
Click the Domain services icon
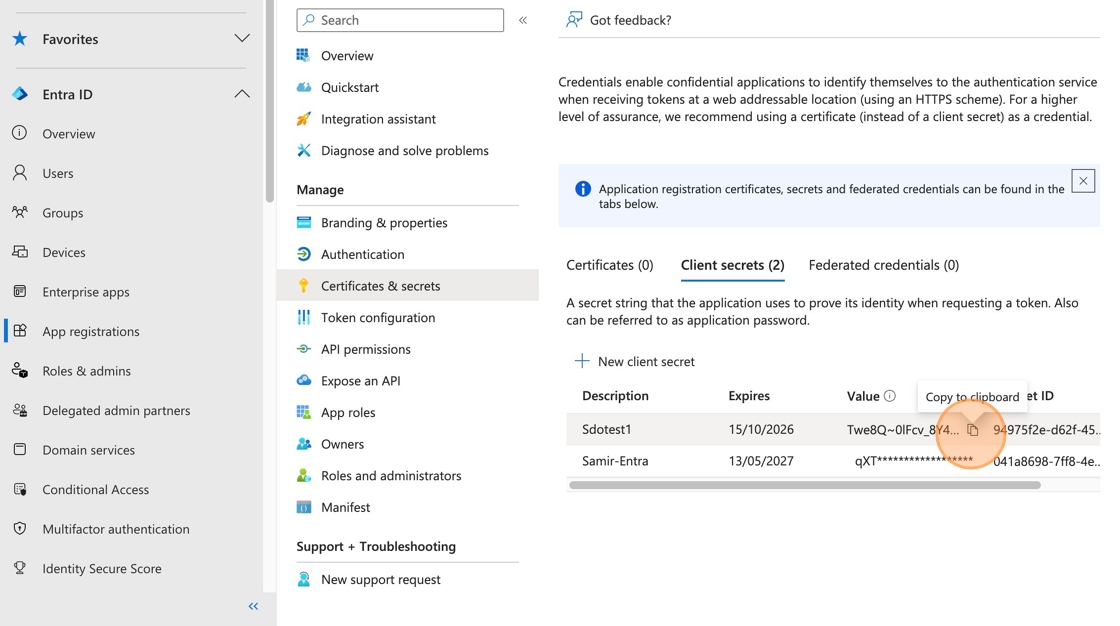[20, 449]
